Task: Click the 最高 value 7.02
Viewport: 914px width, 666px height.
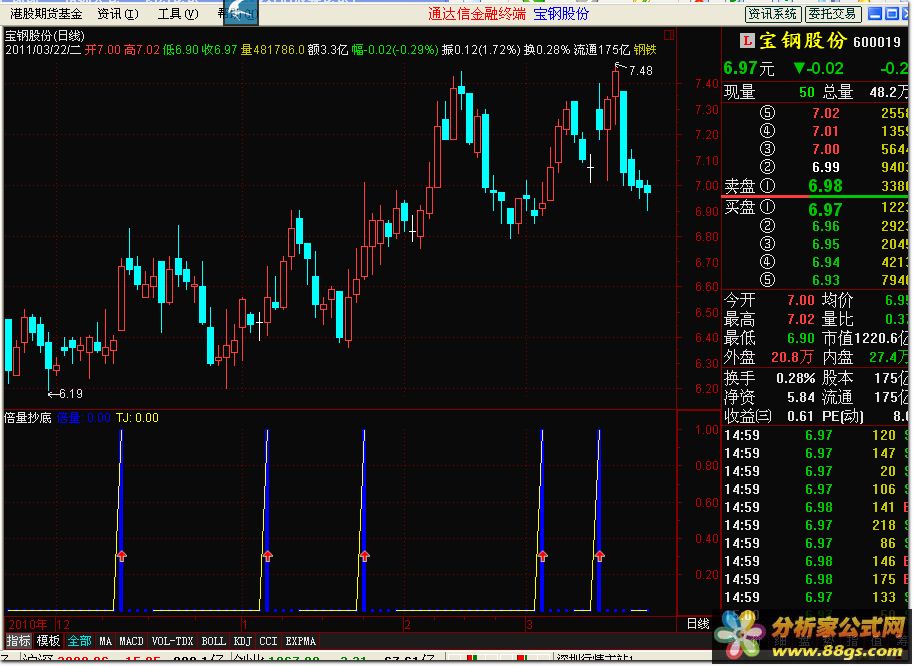Action: (800, 319)
